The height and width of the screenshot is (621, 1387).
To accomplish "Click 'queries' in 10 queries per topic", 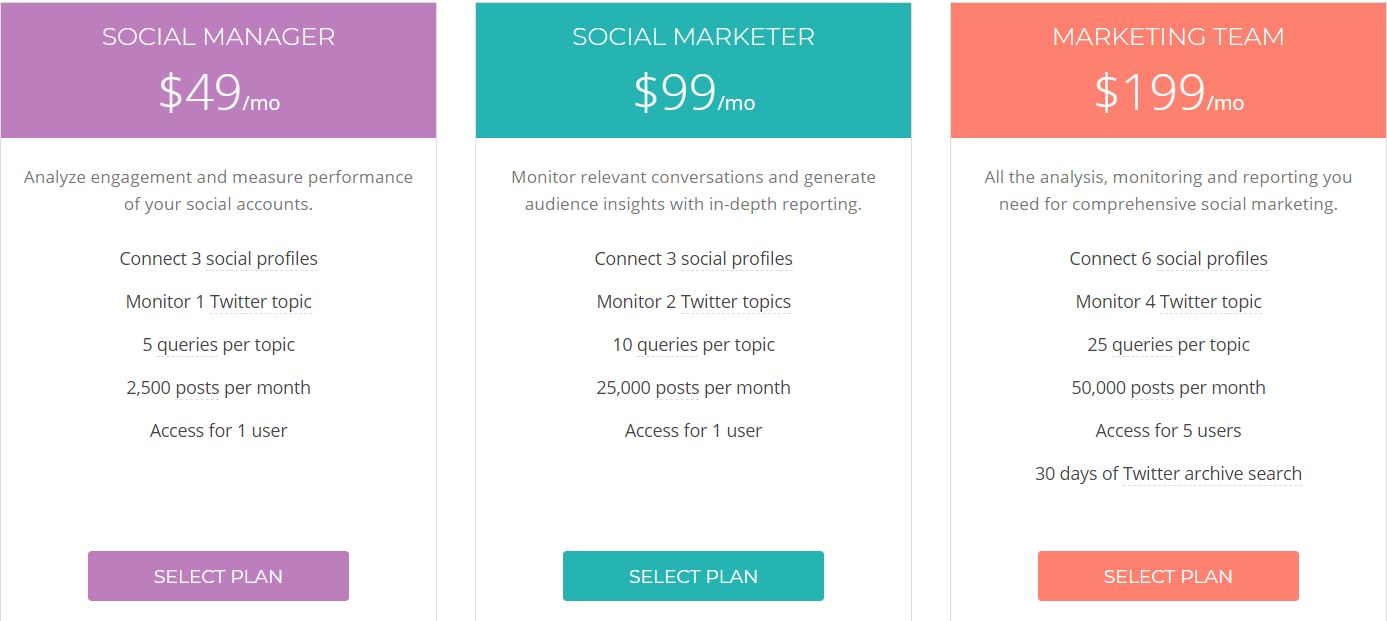I will pos(667,345).
